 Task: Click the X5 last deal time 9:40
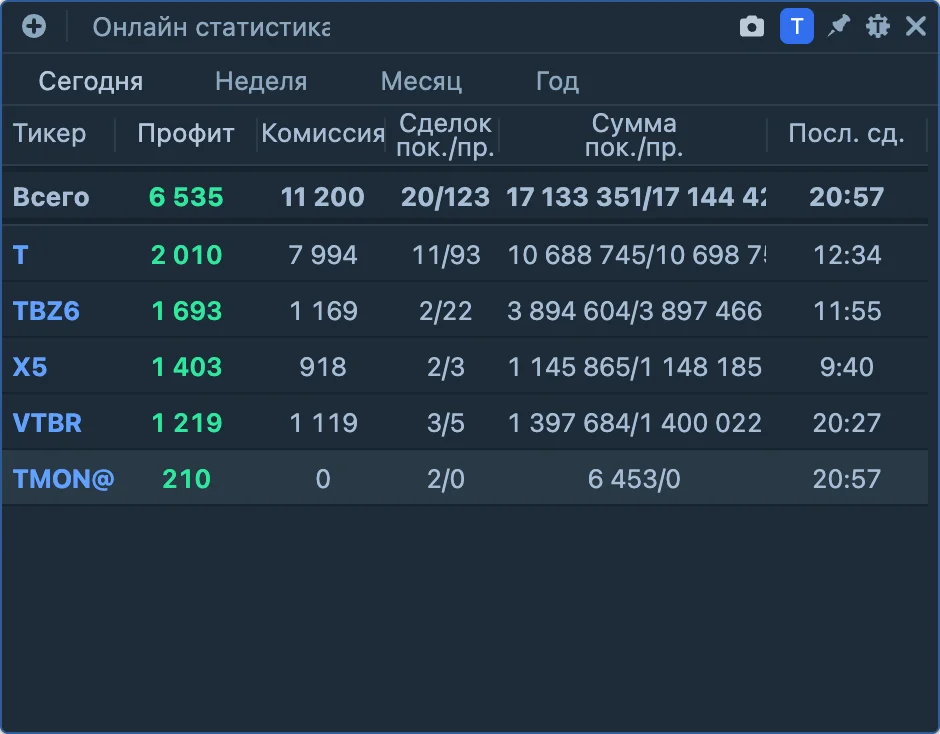click(x=846, y=367)
